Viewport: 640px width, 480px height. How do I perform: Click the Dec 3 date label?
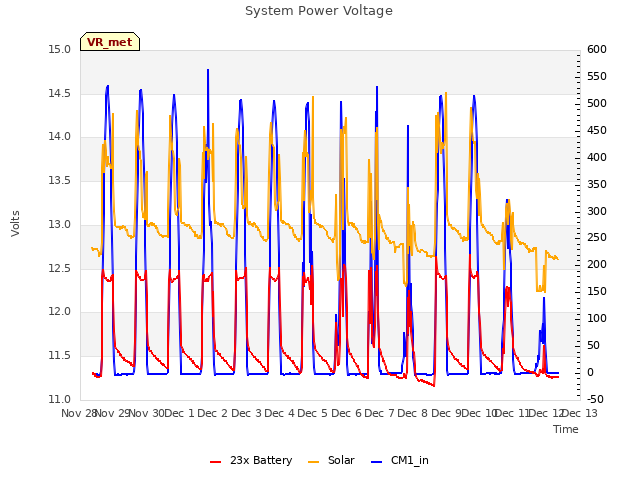point(246,413)
